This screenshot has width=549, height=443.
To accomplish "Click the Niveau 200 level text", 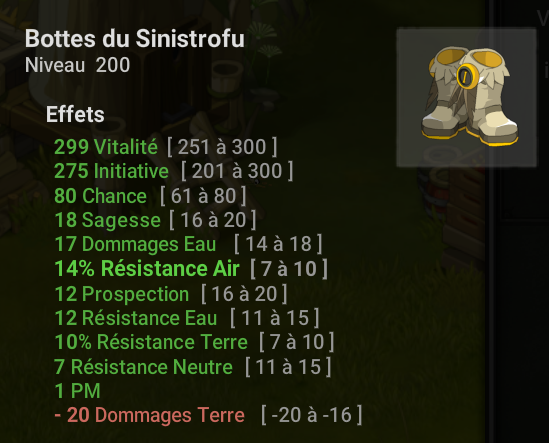I will [77, 65].
